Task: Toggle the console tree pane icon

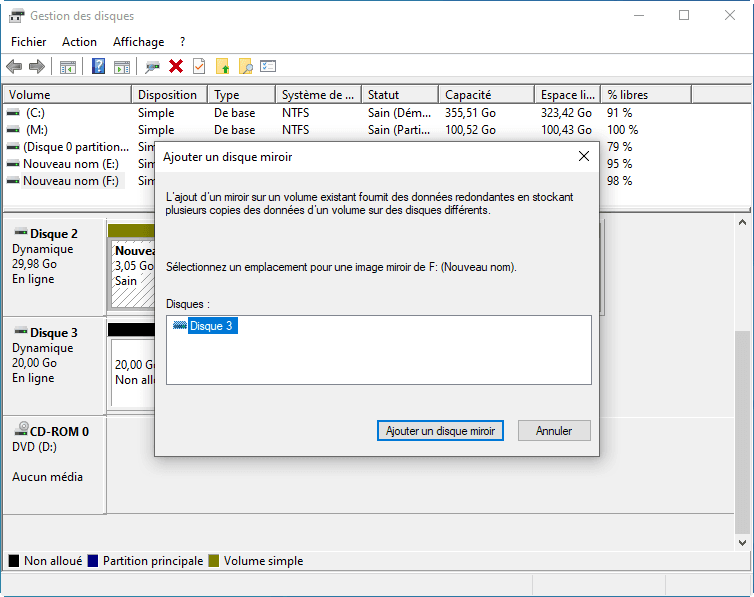Action: [68, 67]
